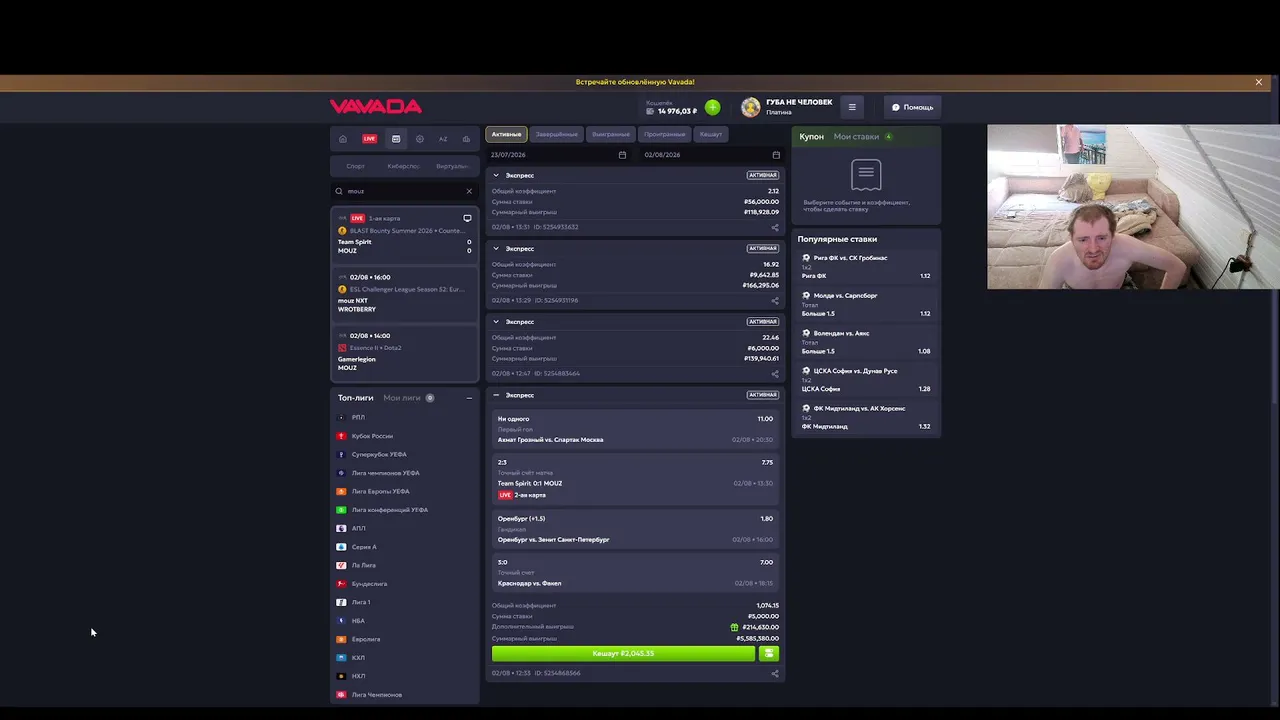
Task: Open cashout settings next to the Кешаут button
Action: coord(769,653)
